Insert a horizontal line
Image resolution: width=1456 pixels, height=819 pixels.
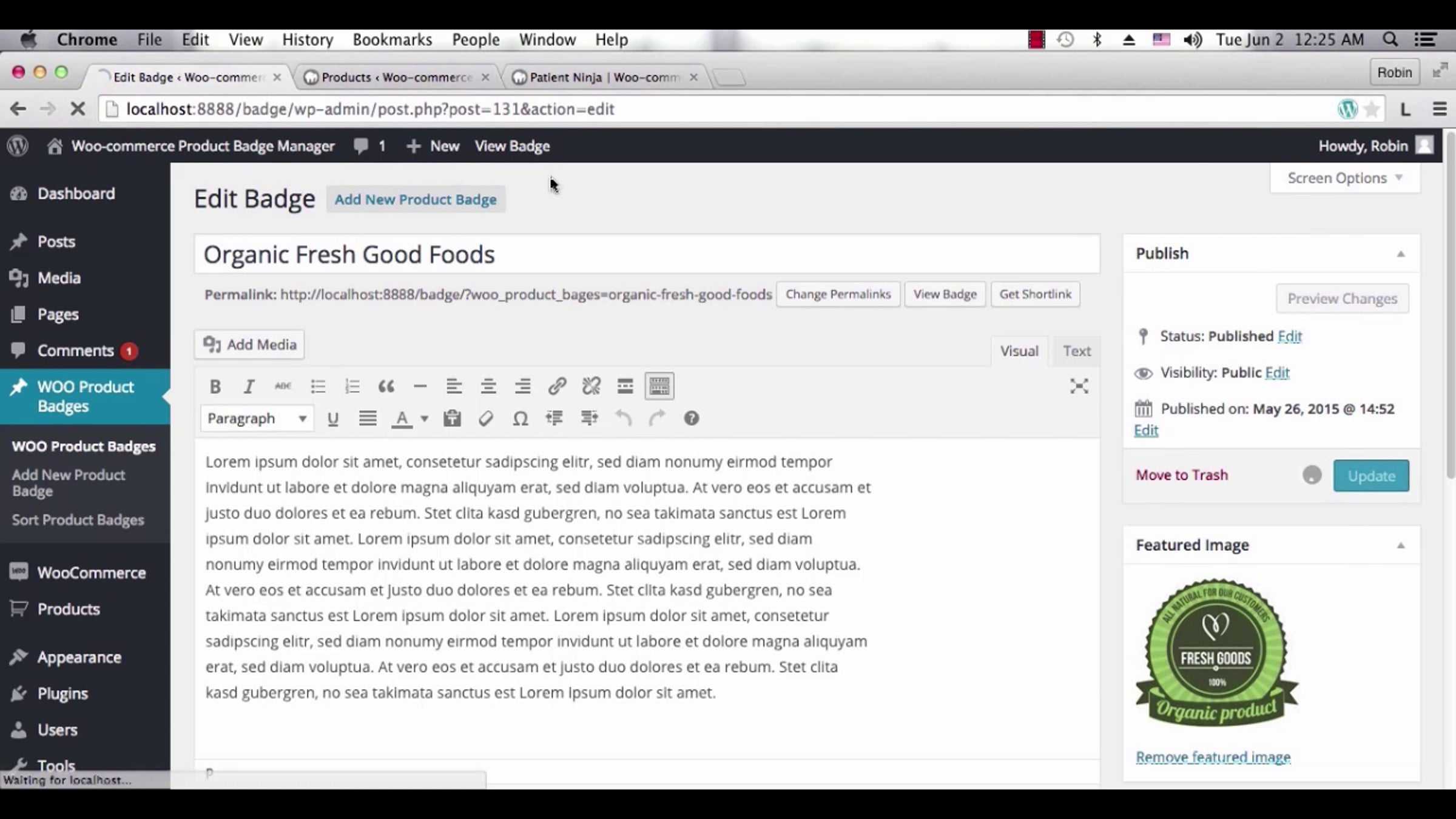click(420, 386)
